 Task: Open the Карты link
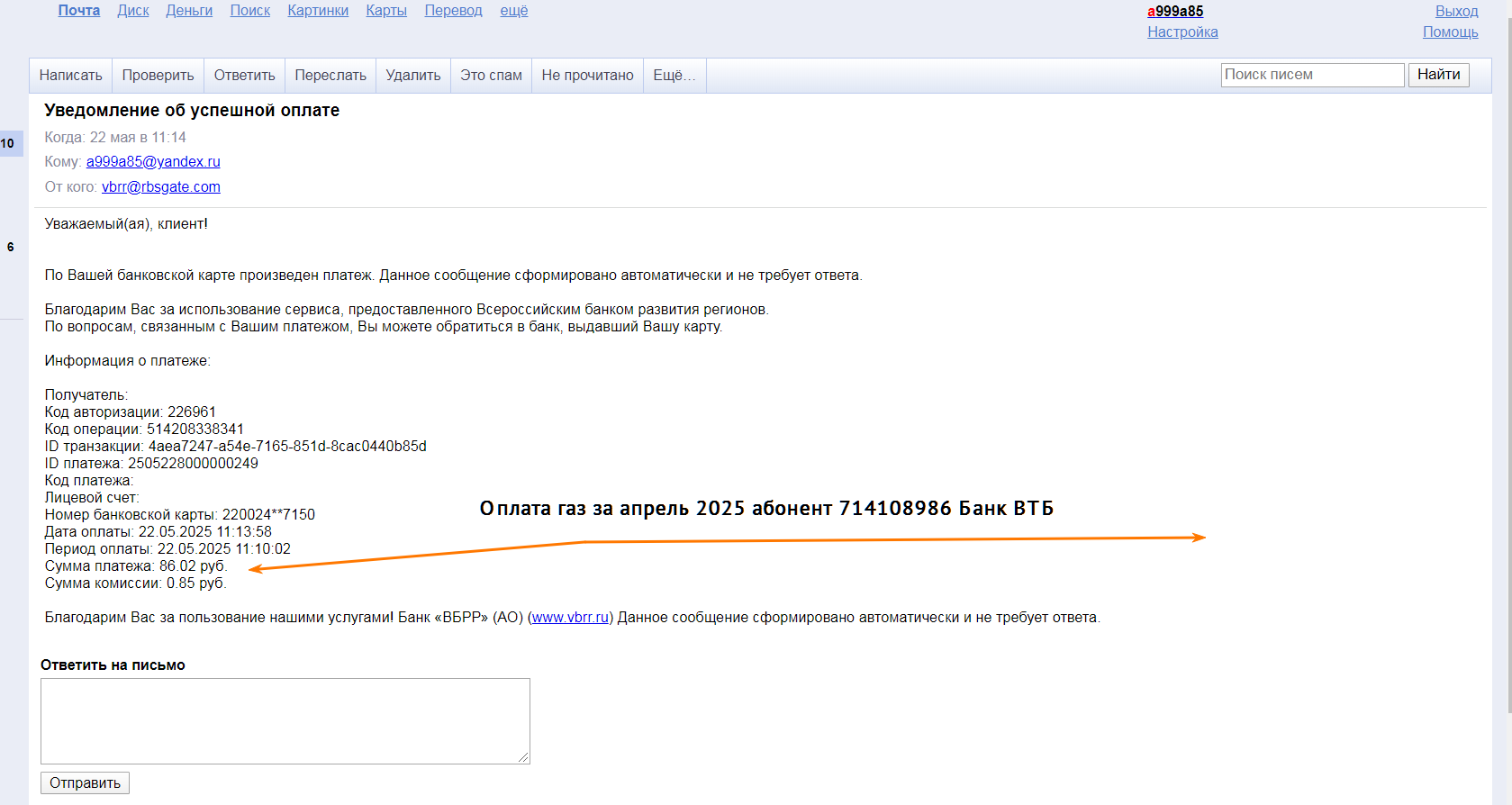(x=386, y=11)
